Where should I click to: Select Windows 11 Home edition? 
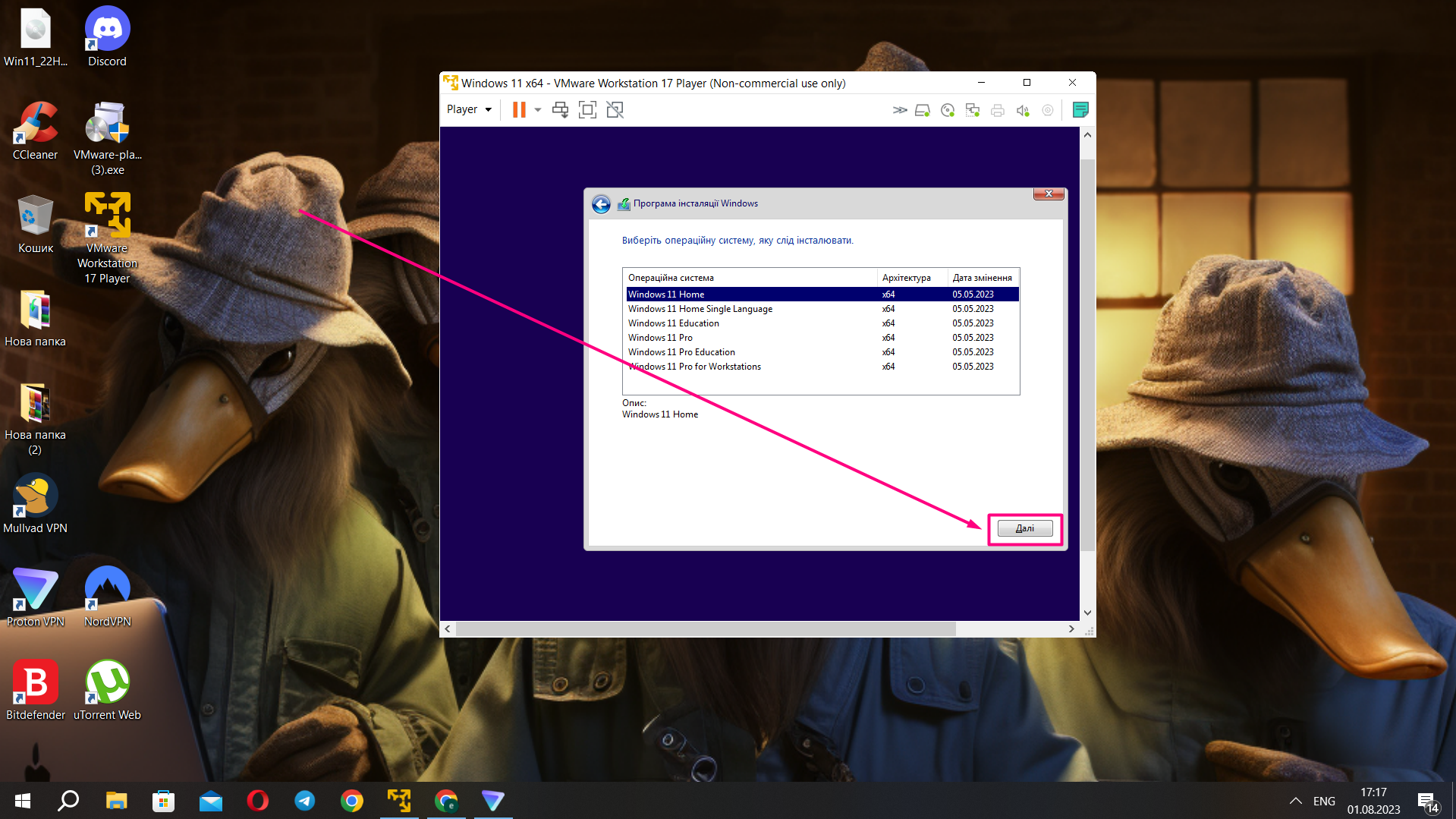coord(822,295)
